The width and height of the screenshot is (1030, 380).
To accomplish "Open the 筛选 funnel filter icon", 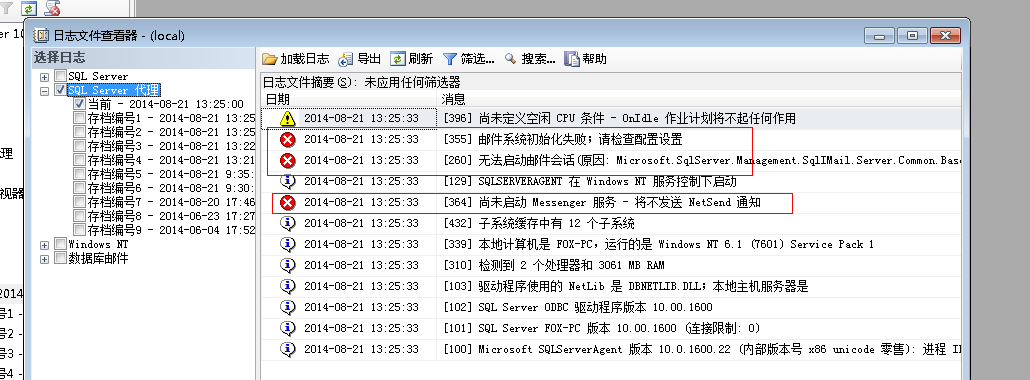I will point(450,59).
